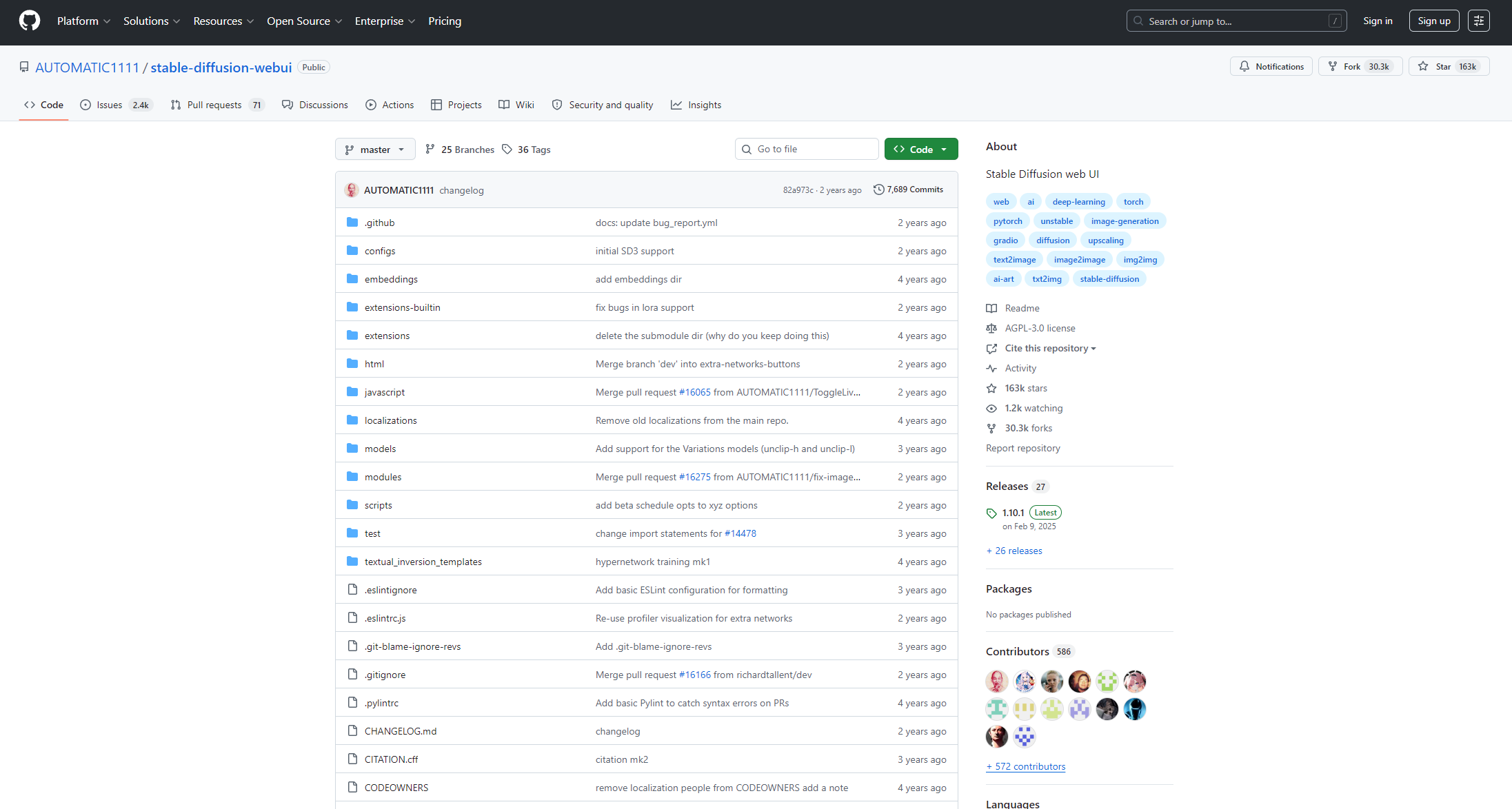The height and width of the screenshot is (809, 1512).
Task: Click the Readme book icon
Action: coord(991,308)
